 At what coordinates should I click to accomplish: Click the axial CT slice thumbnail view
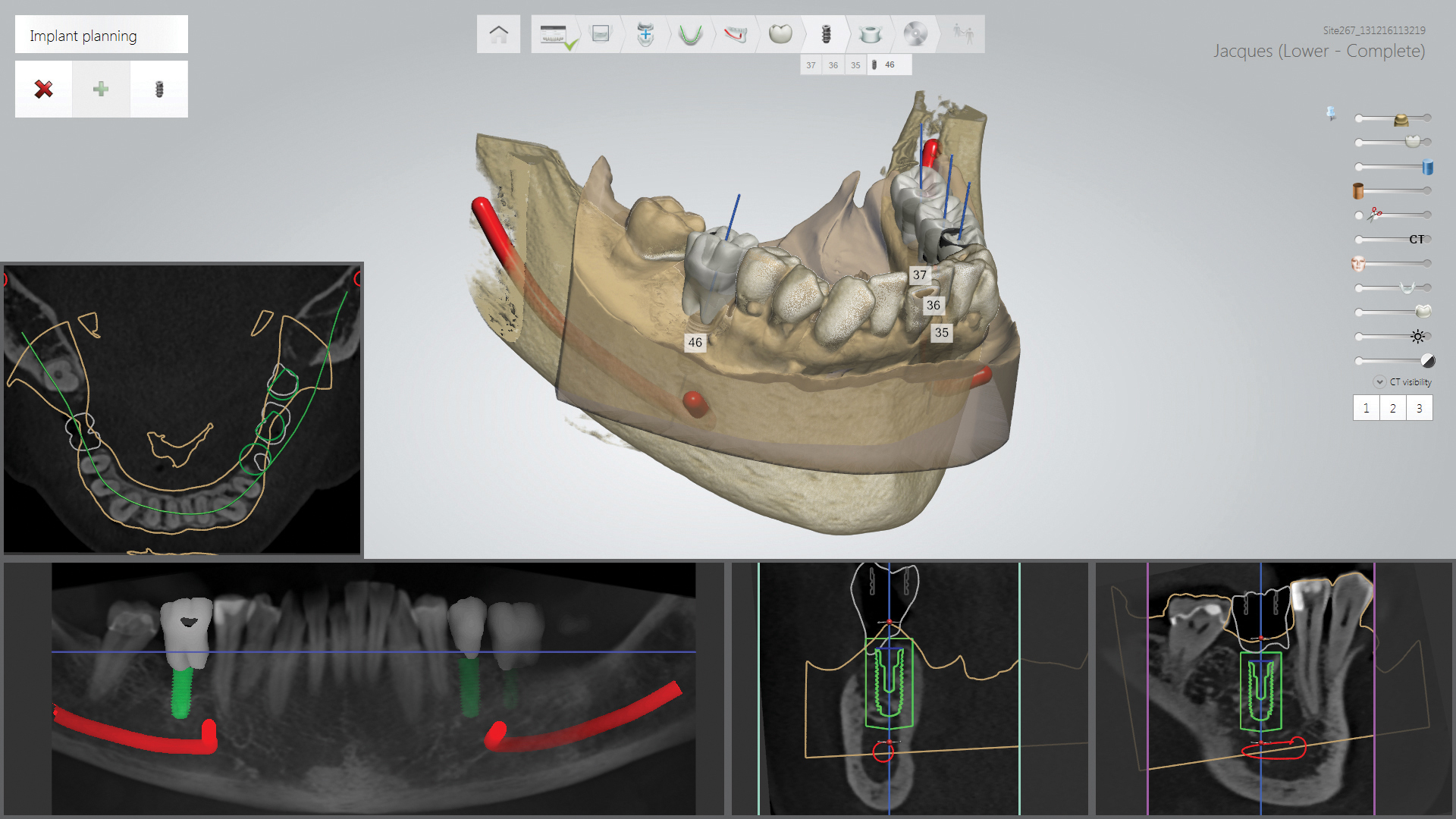tap(182, 409)
